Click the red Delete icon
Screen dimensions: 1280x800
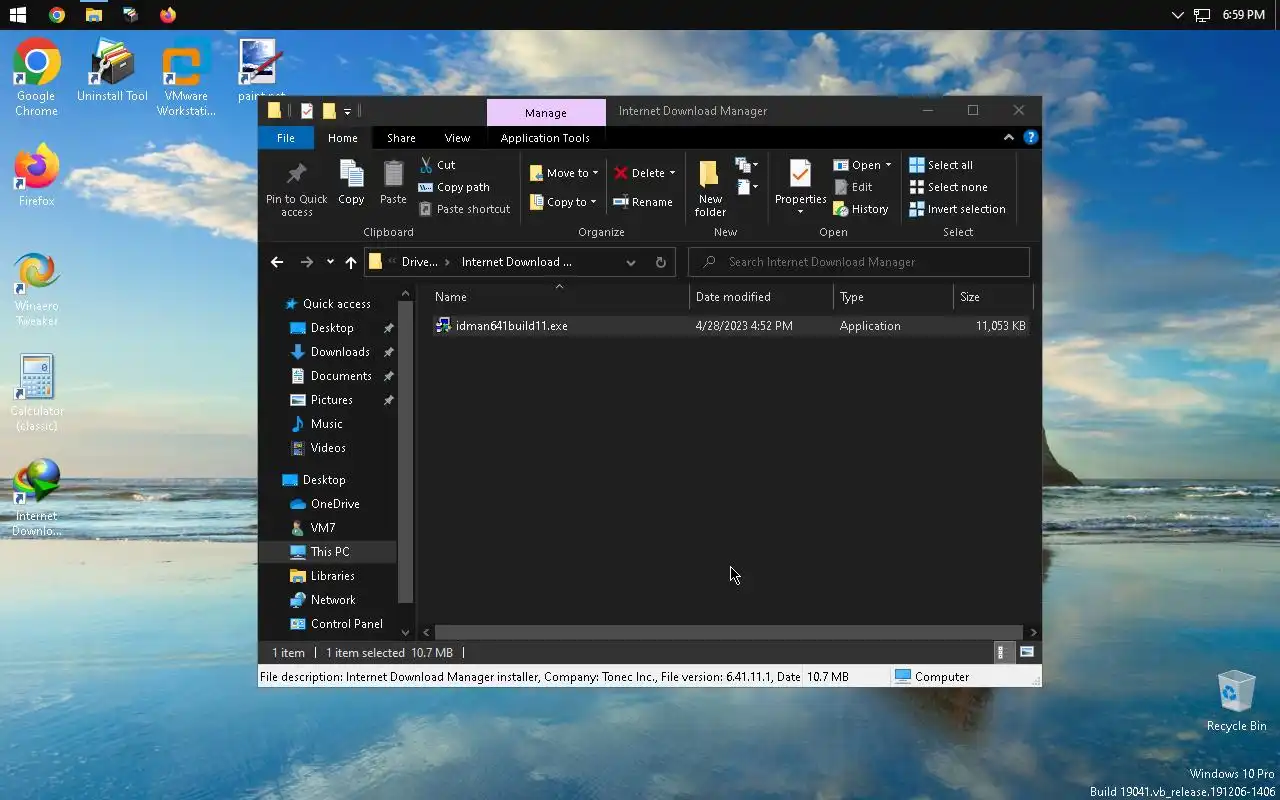[621, 173]
